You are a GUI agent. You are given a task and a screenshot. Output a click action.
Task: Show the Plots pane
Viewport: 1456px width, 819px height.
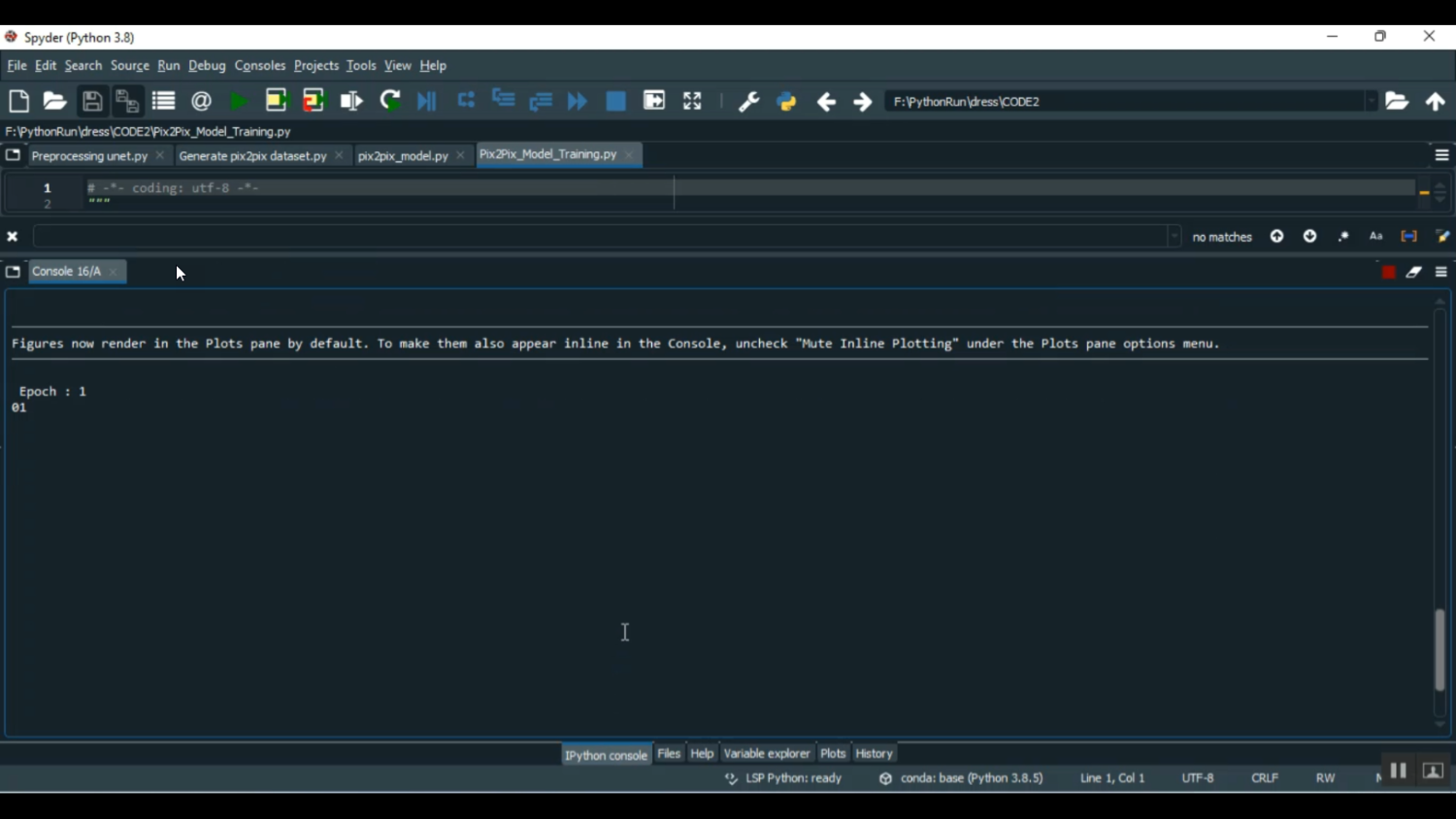pos(833,754)
